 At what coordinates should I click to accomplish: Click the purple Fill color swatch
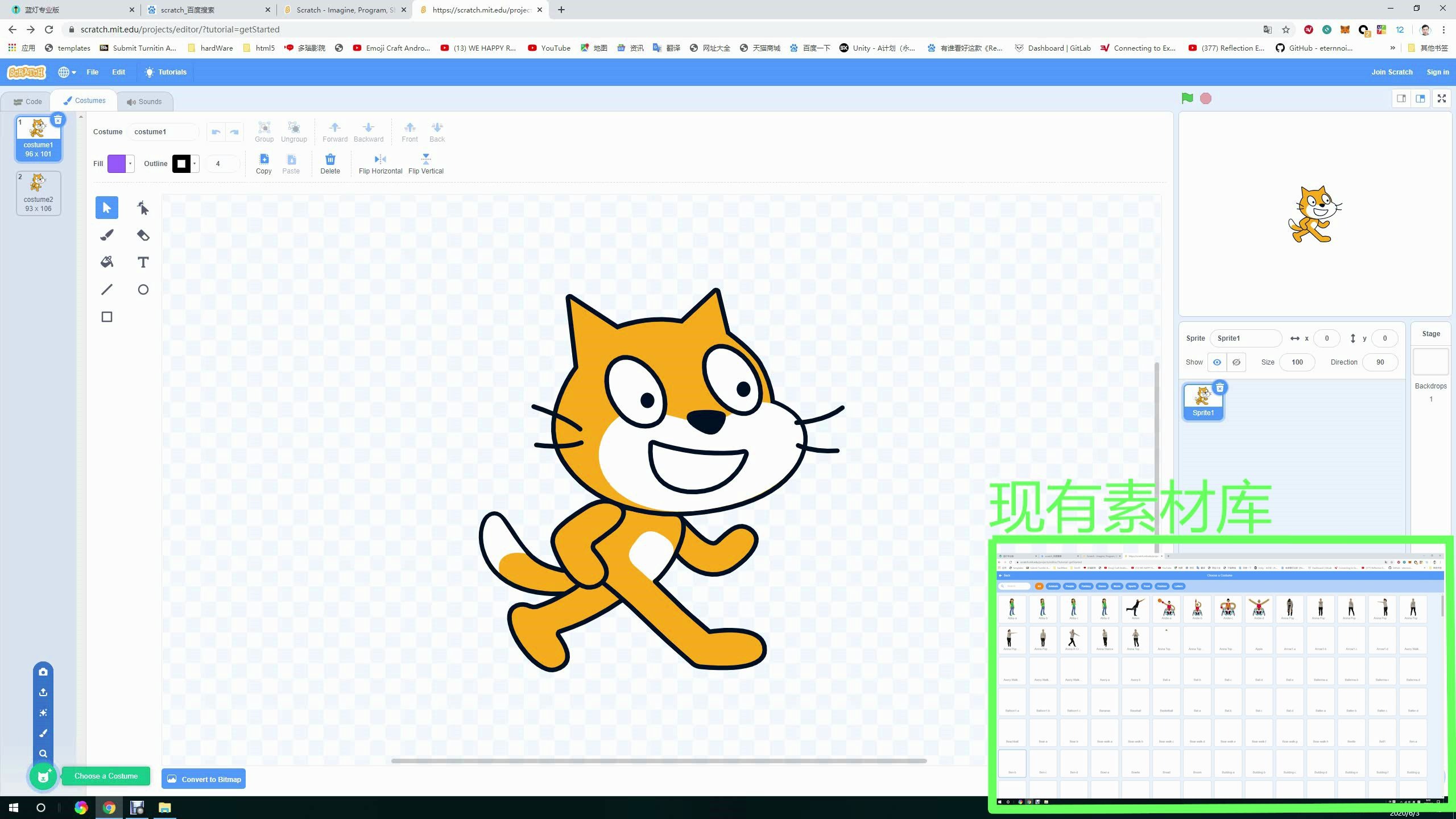tap(117, 164)
